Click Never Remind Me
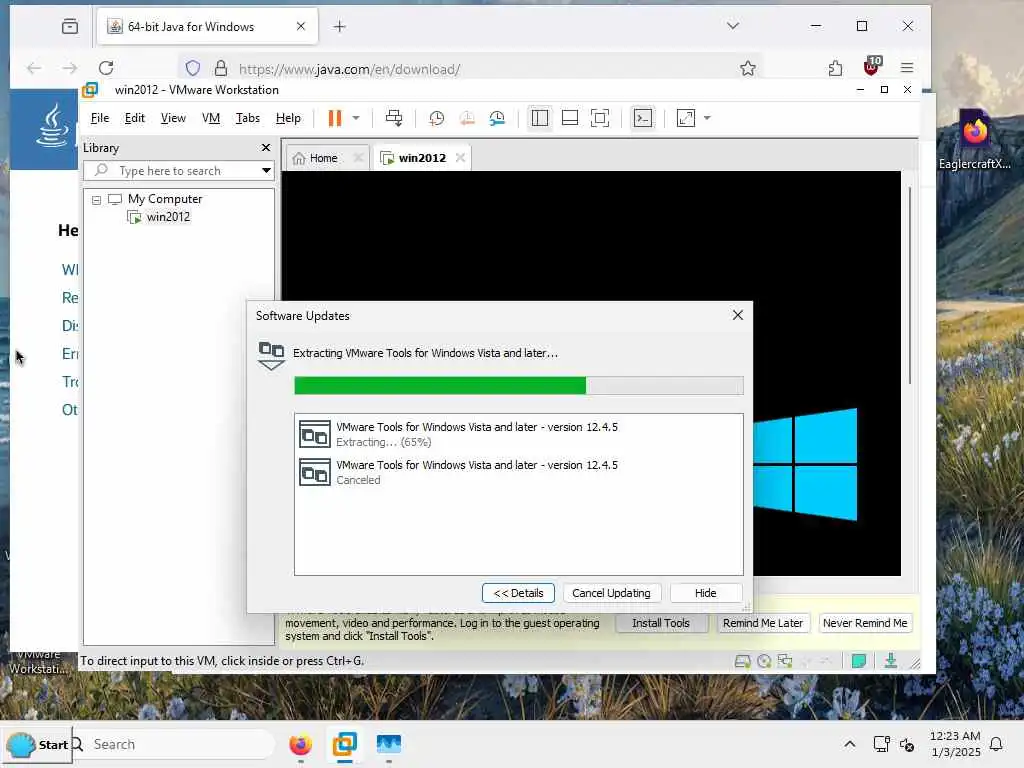 (865, 623)
